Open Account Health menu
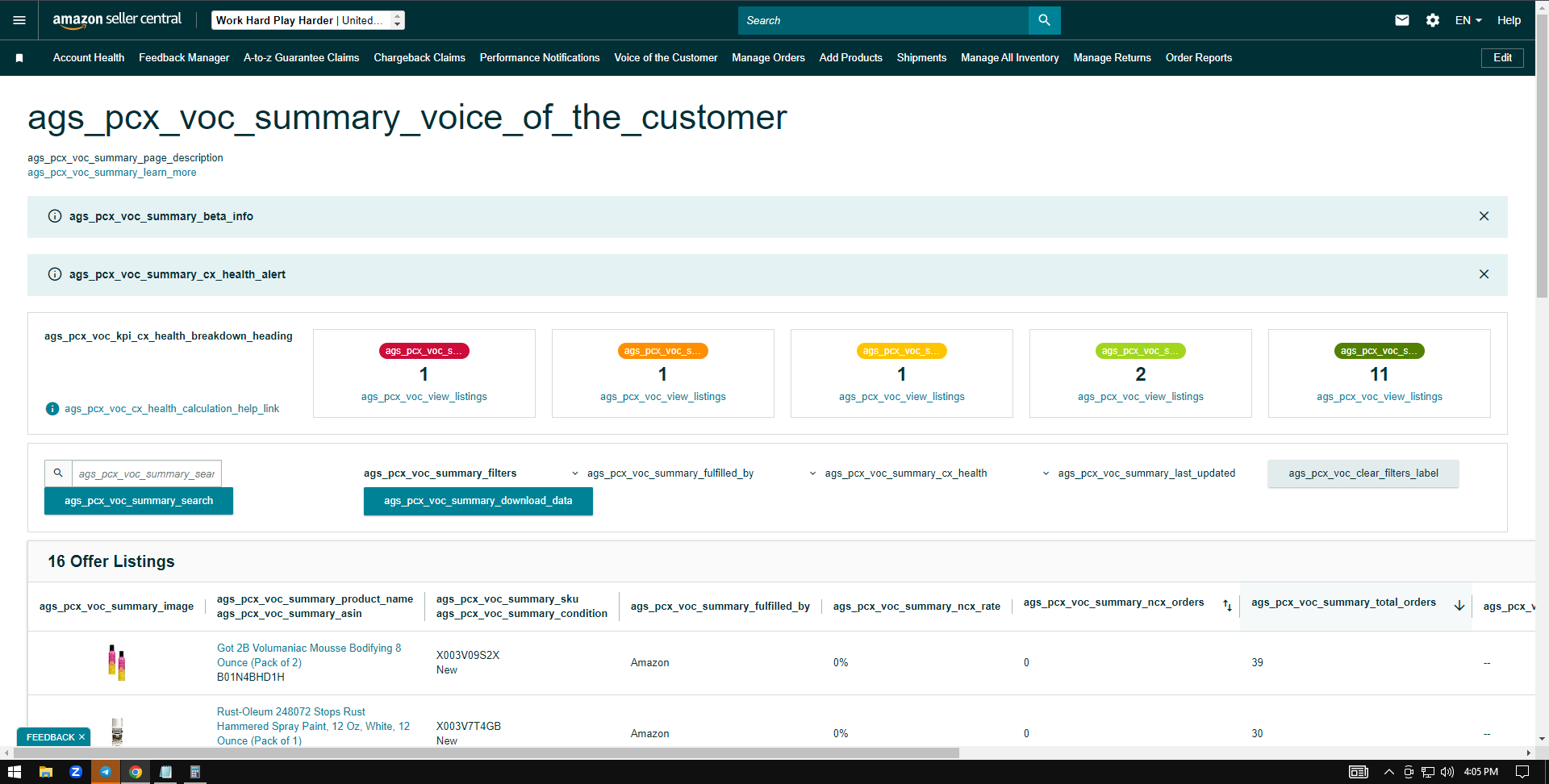 pos(89,58)
